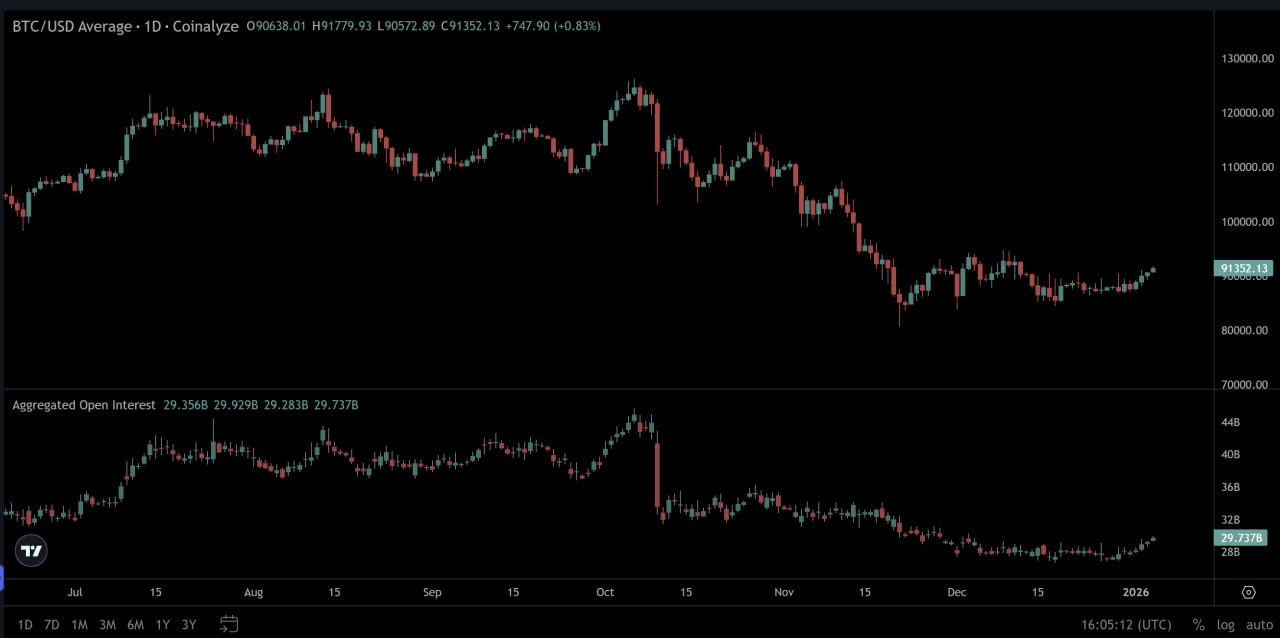The height and width of the screenshot is (638, 1280).
Task: Click the 29.737B open interest axis label
Action: [1241, 538]
